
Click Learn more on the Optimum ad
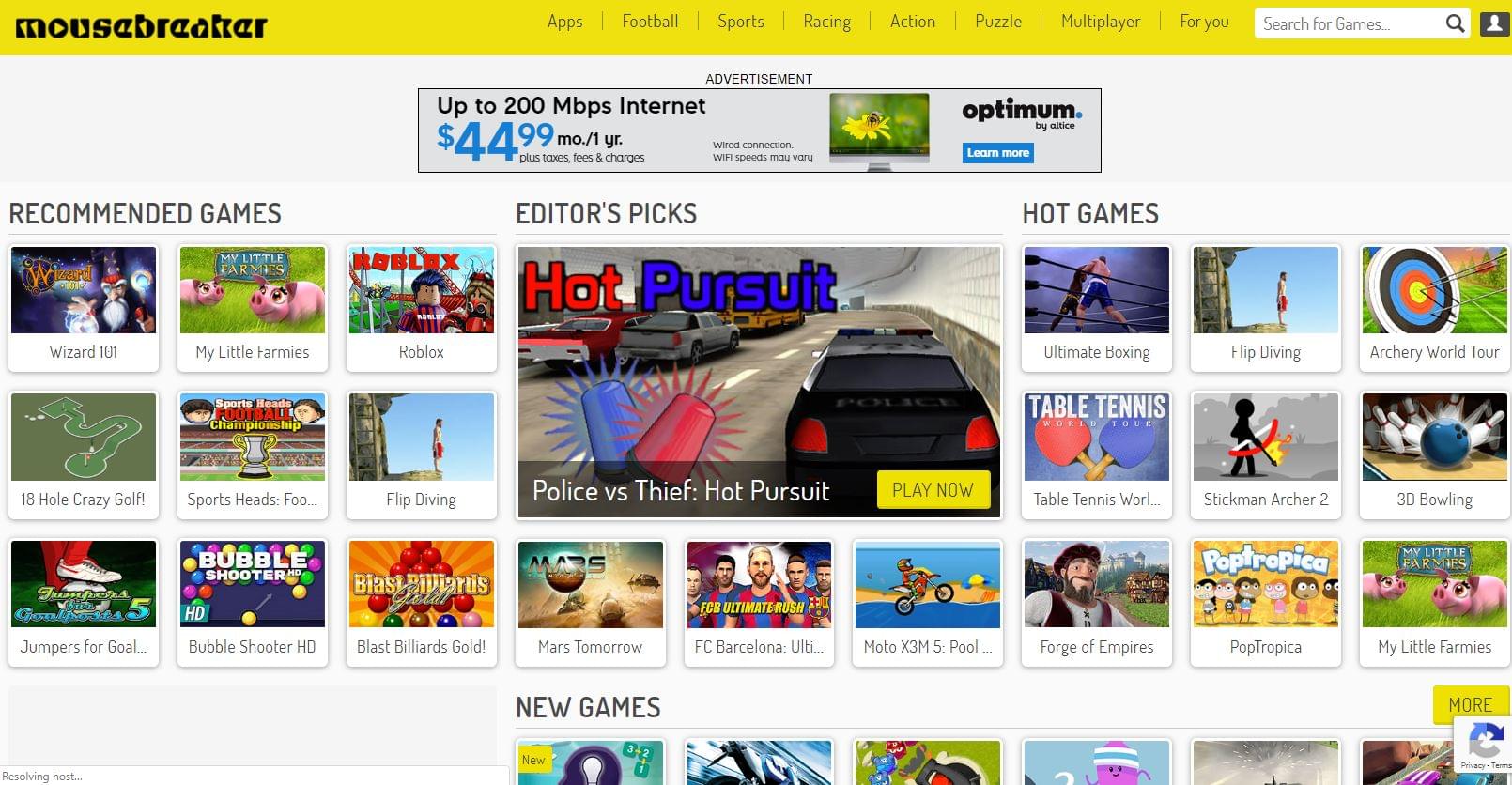tap(998, 153)
